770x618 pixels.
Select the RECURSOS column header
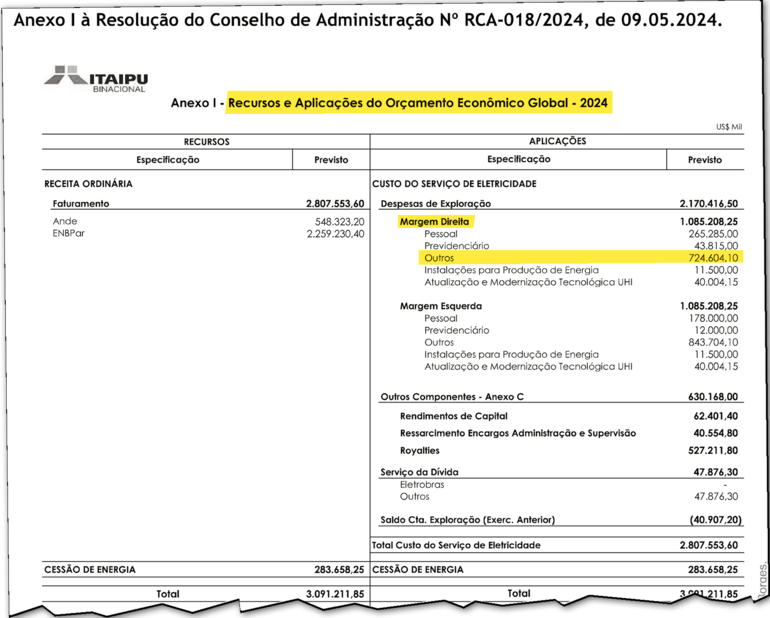click(206, 141)
